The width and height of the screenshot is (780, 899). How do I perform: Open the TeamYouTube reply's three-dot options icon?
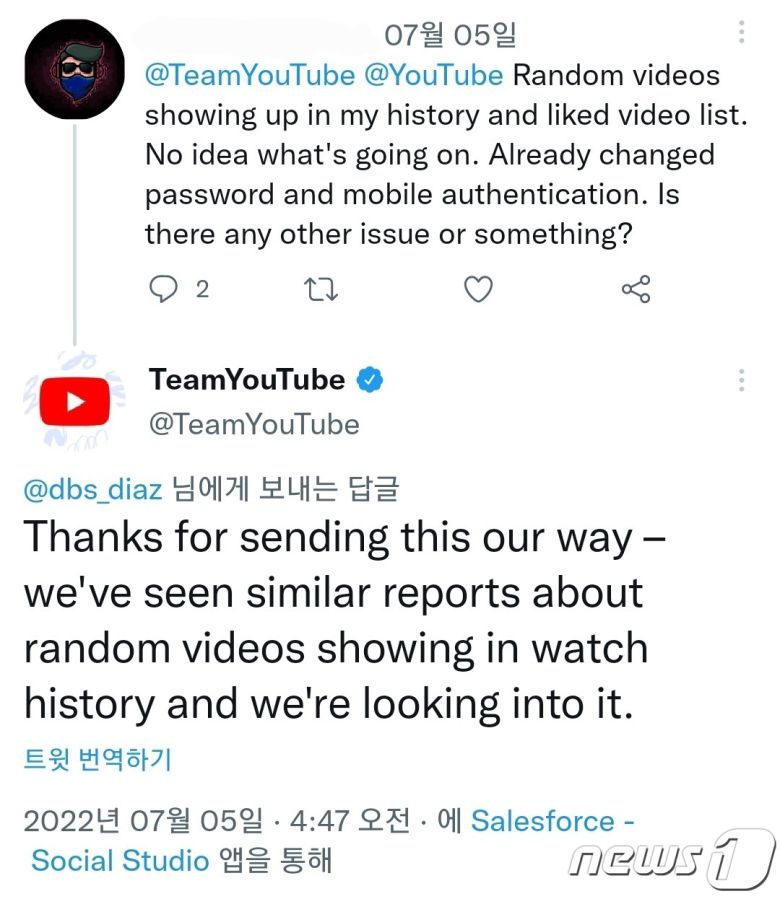point(741,380)
